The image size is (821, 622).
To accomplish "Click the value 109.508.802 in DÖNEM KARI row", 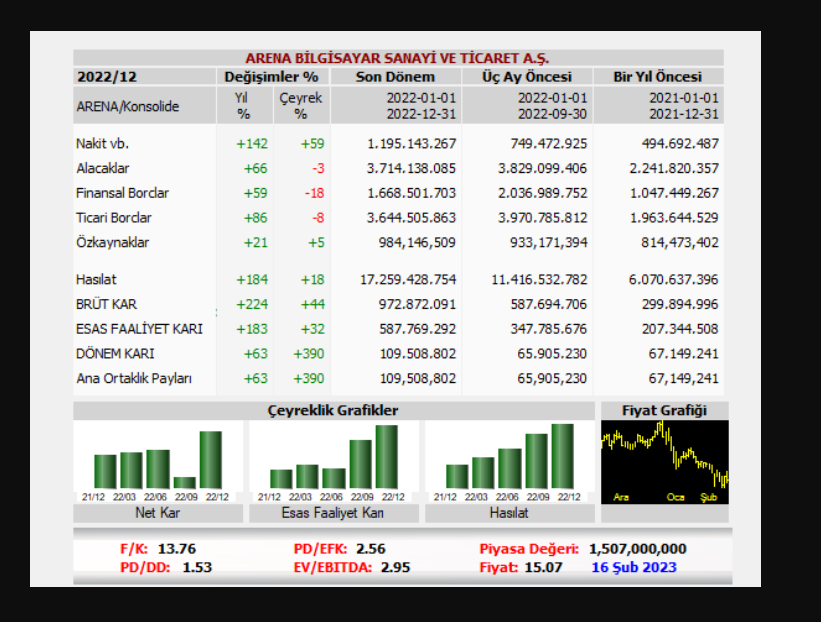I will click(x=418, y=353).
